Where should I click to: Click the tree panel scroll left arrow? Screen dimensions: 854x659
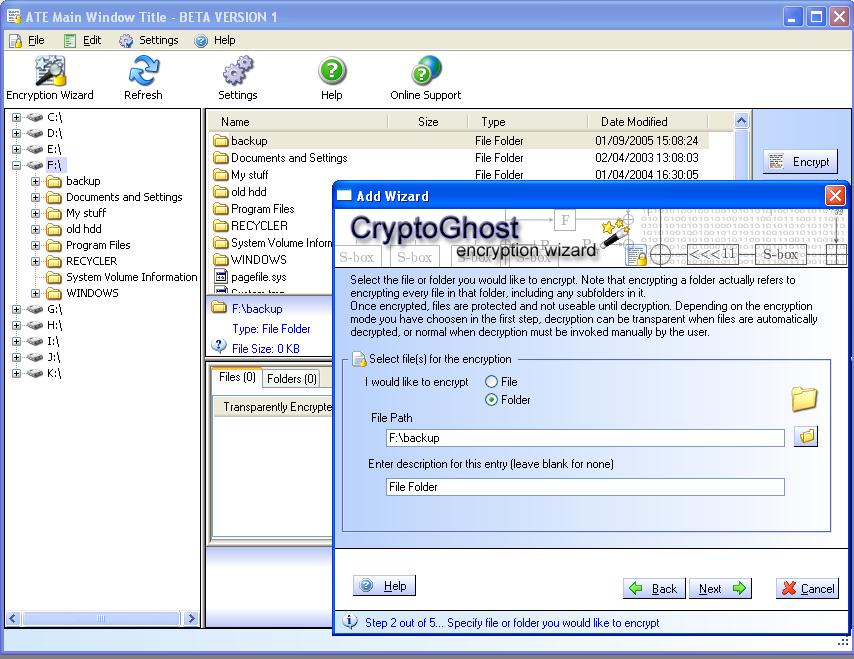[x=13, y=619]
